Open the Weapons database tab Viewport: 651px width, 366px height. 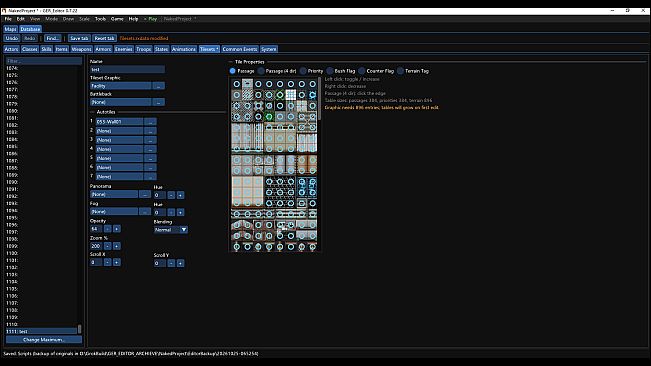click(81, 49)
